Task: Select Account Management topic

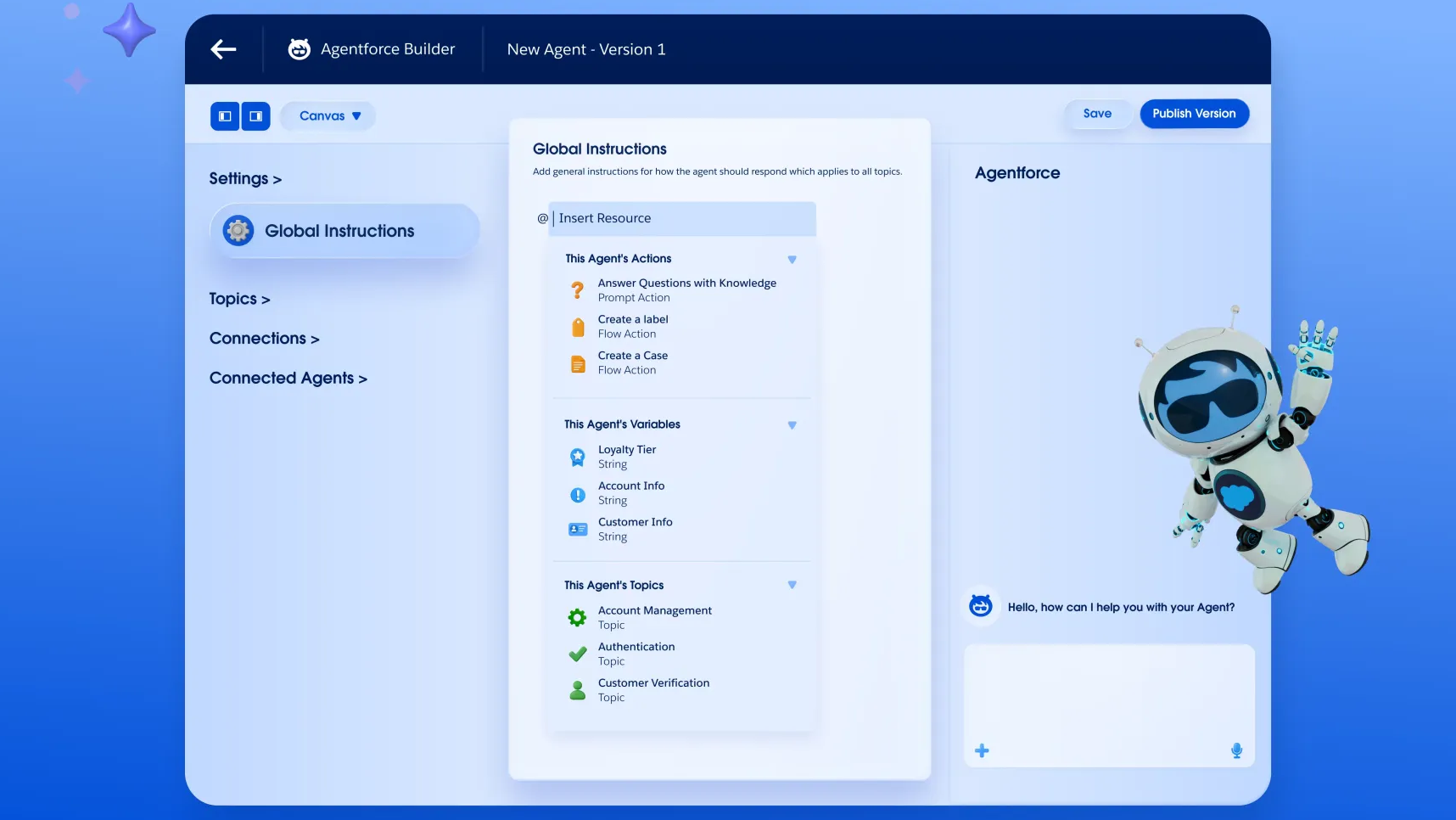Action: [x=654, y=618]
